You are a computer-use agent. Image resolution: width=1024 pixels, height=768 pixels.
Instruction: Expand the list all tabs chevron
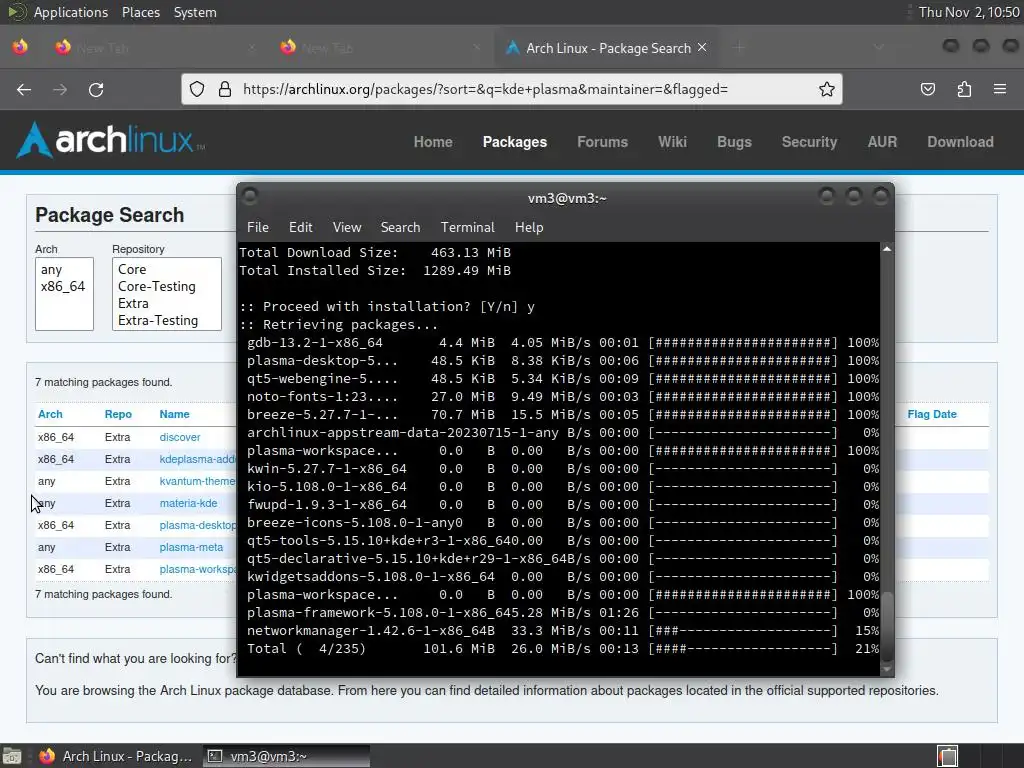tap(879, 47)
